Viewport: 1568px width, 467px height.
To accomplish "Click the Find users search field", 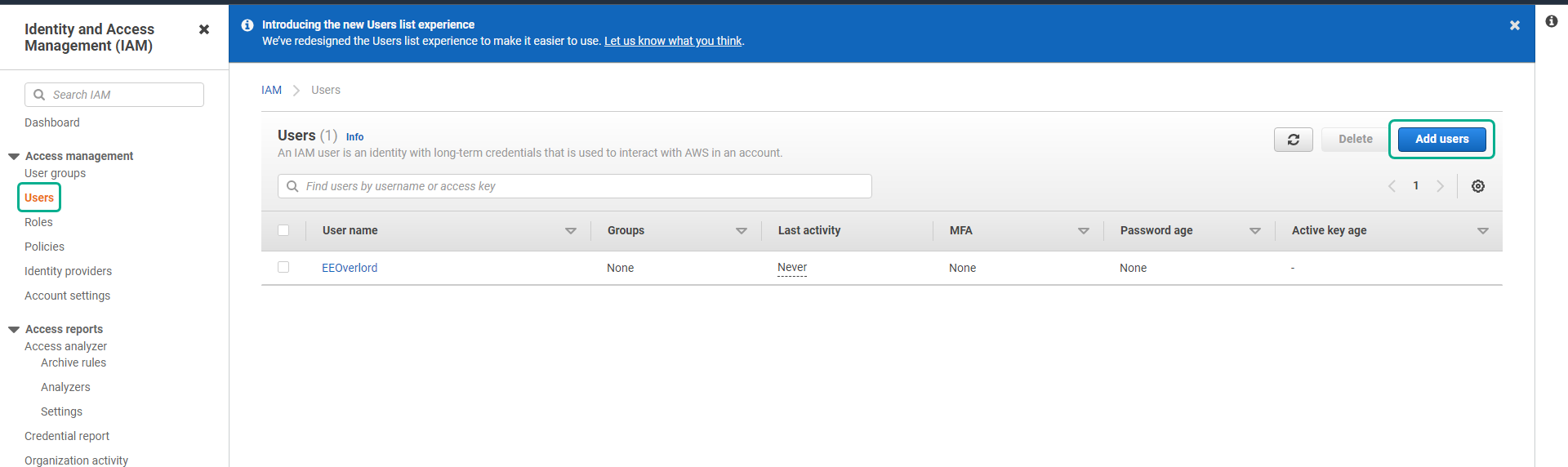I will coord(580,186).
